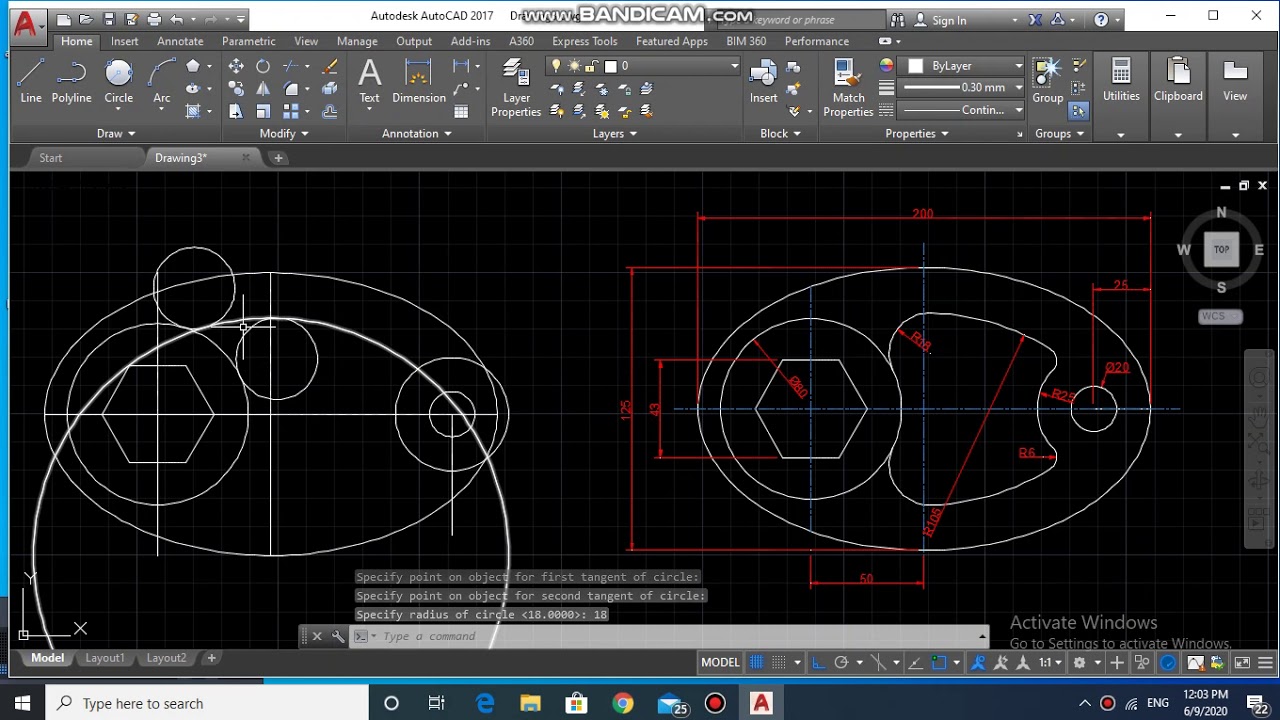Image resolution: width=1280 pixels, height=720 pixels.
Task: Select the Mirror tool
Action: point(263,89)
